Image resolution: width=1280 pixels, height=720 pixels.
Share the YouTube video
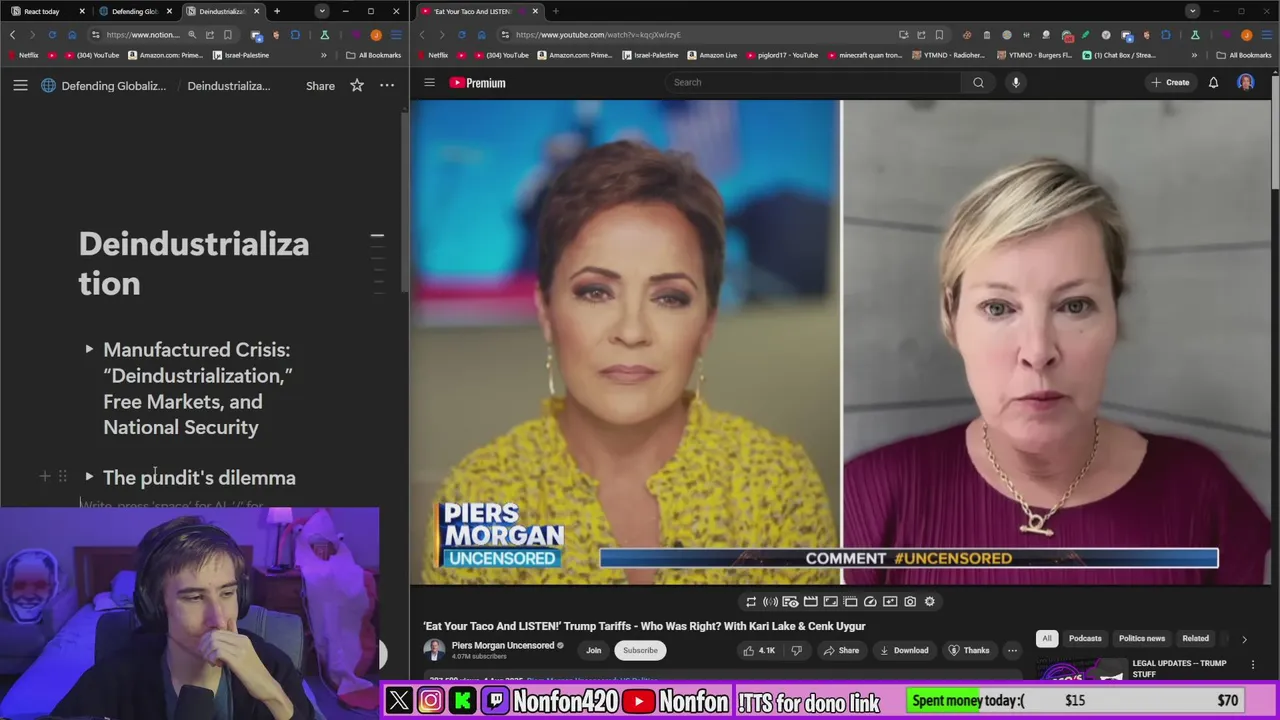(x=841, y=650)
